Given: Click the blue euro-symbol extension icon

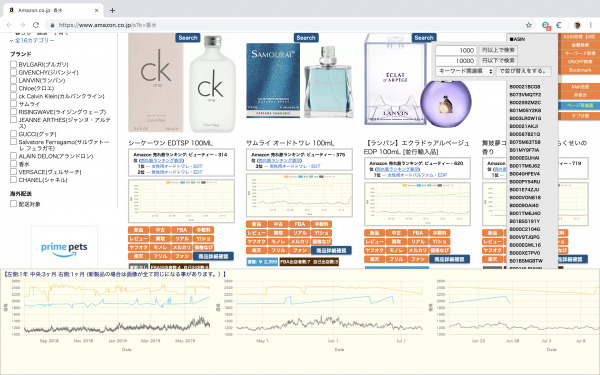Looking at the screenshot, I should click(x=559, y=25).
